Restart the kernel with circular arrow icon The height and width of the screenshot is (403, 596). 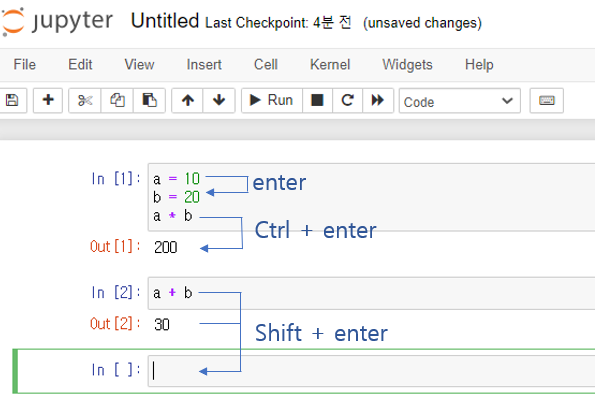pos(347,100)
